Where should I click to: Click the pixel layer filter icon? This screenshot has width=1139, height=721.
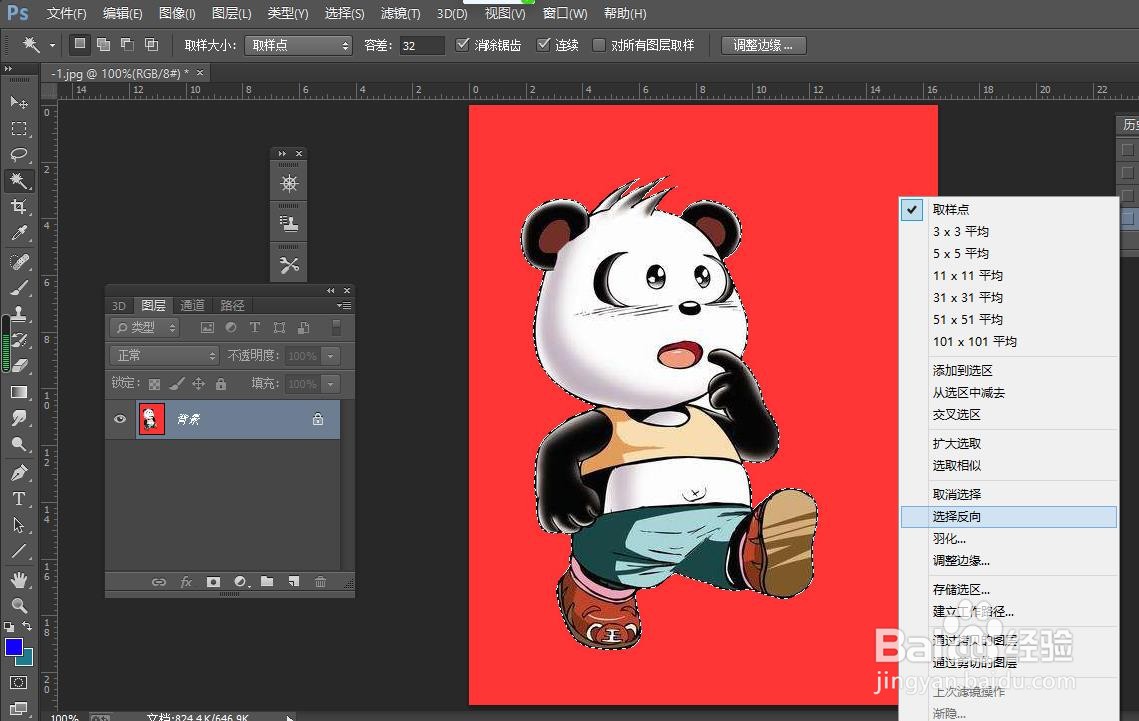tap(207, 328)
